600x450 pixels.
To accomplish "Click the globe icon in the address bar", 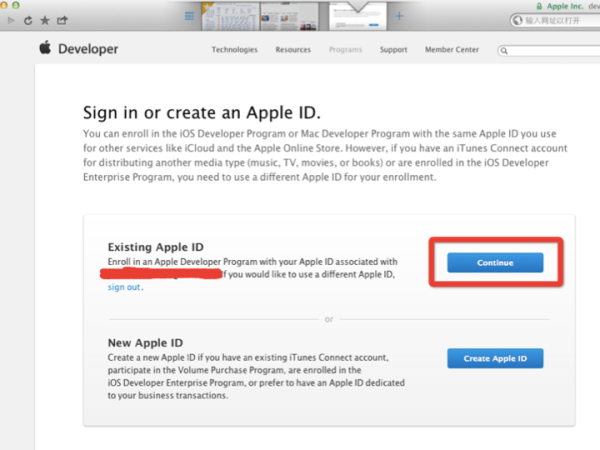I will 517,20.
